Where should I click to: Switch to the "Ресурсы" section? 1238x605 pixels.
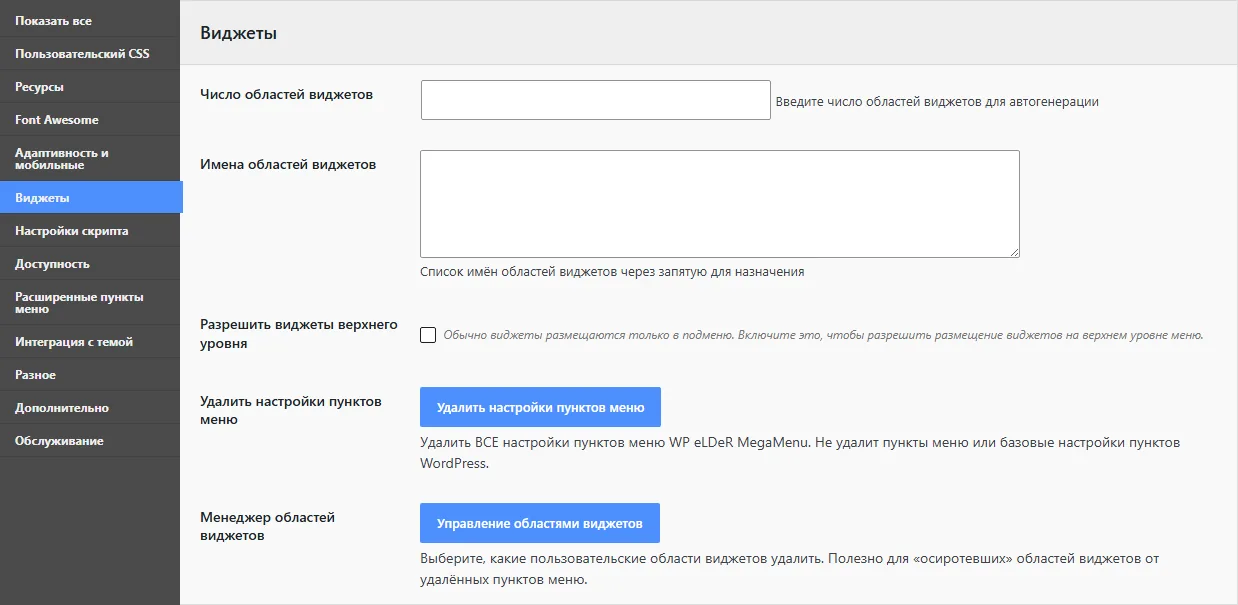(x=90, y=87)
